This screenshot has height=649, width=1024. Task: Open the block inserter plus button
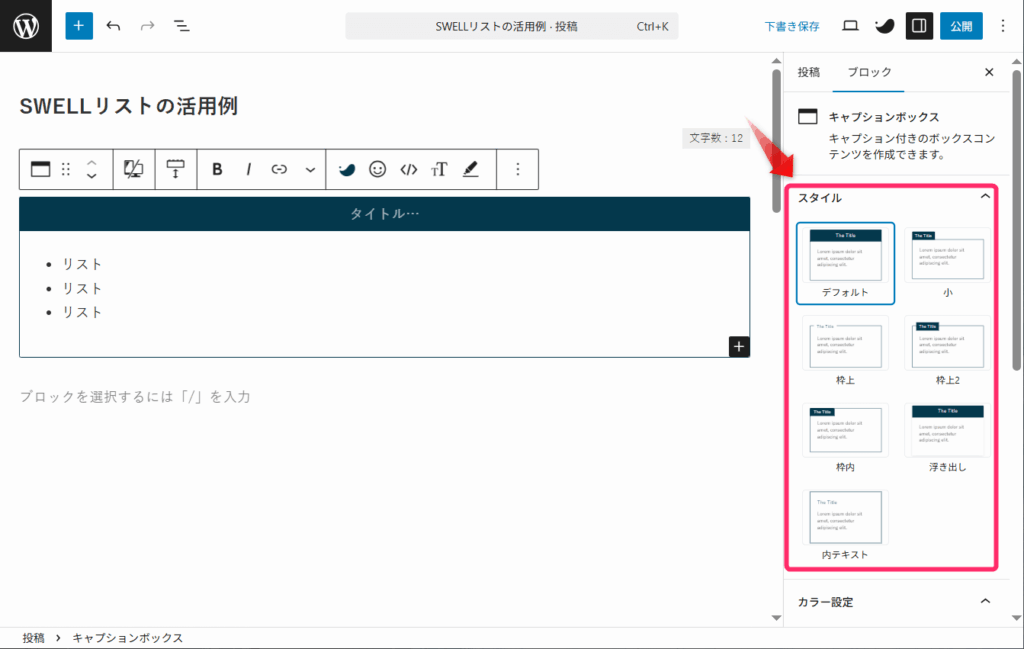point(78,25)
